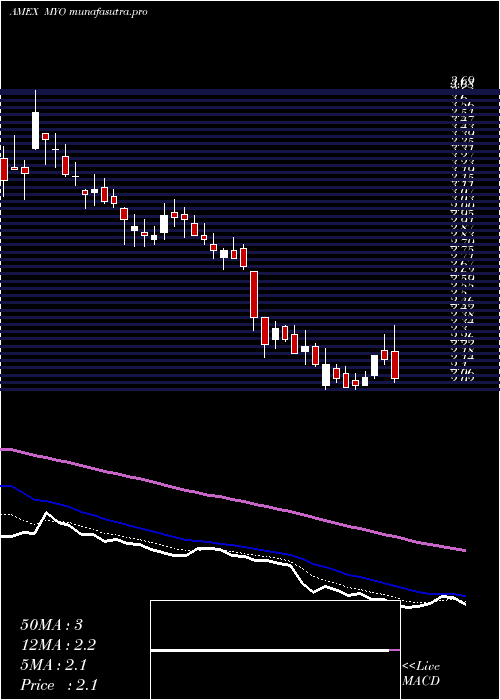
Task: Click the <<Live MACD label
Action: point(421,674)
